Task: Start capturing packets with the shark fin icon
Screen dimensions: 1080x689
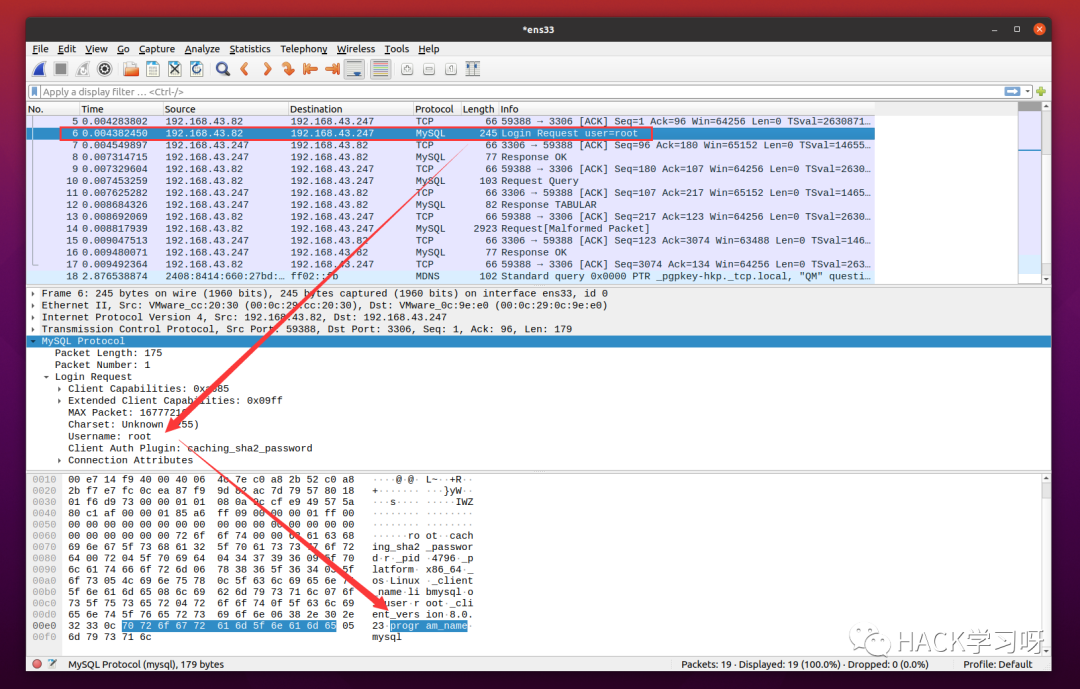Action: tap(39, 69)
